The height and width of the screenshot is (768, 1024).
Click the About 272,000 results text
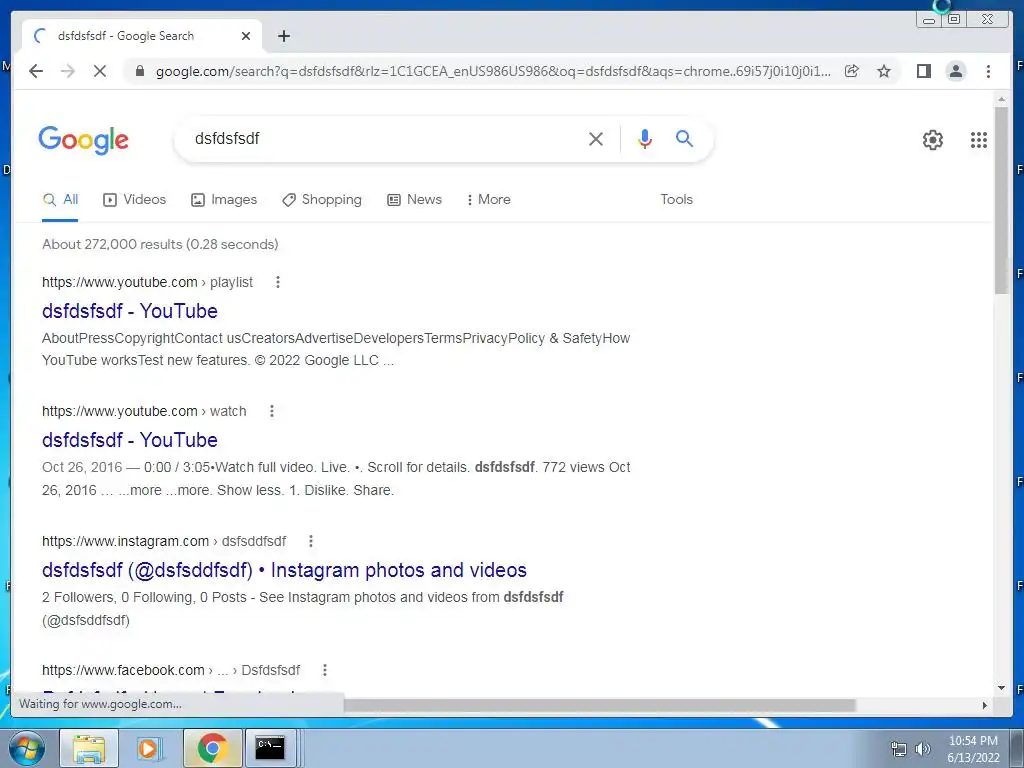(x=160, y=244)
